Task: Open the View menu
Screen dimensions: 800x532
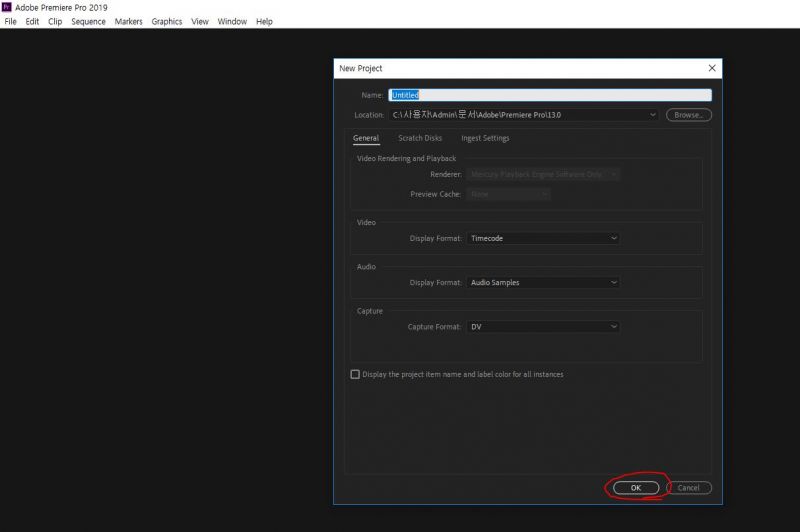Action: pos(200,21)
